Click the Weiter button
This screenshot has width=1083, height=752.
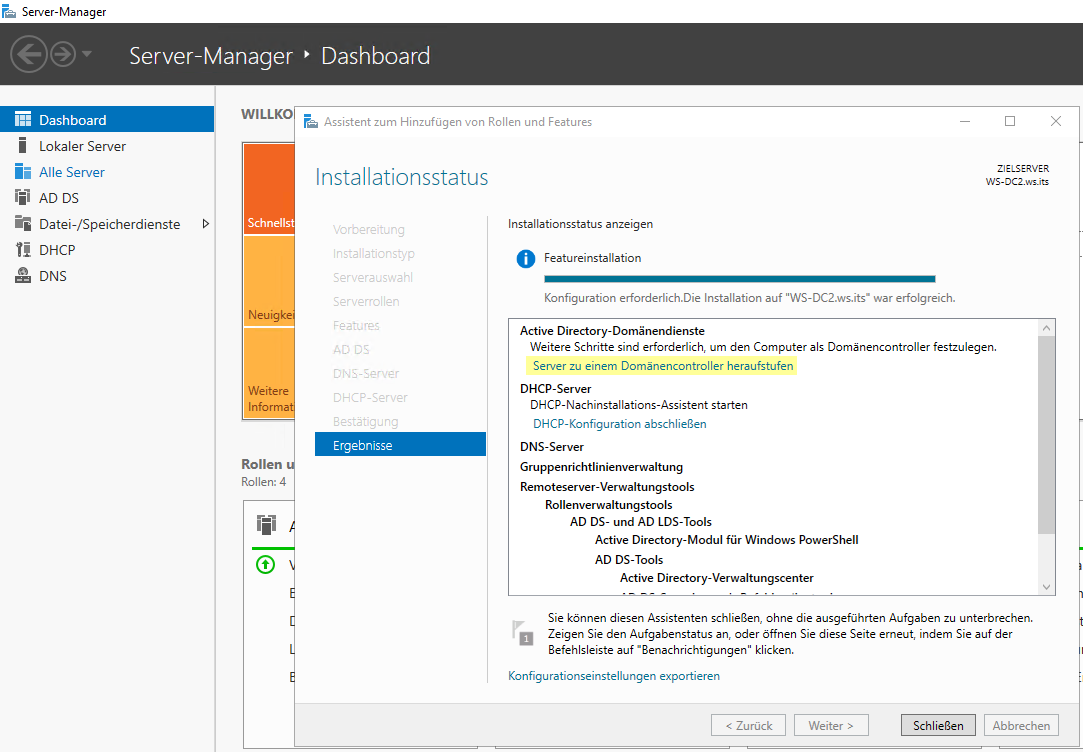pos(831,725)
